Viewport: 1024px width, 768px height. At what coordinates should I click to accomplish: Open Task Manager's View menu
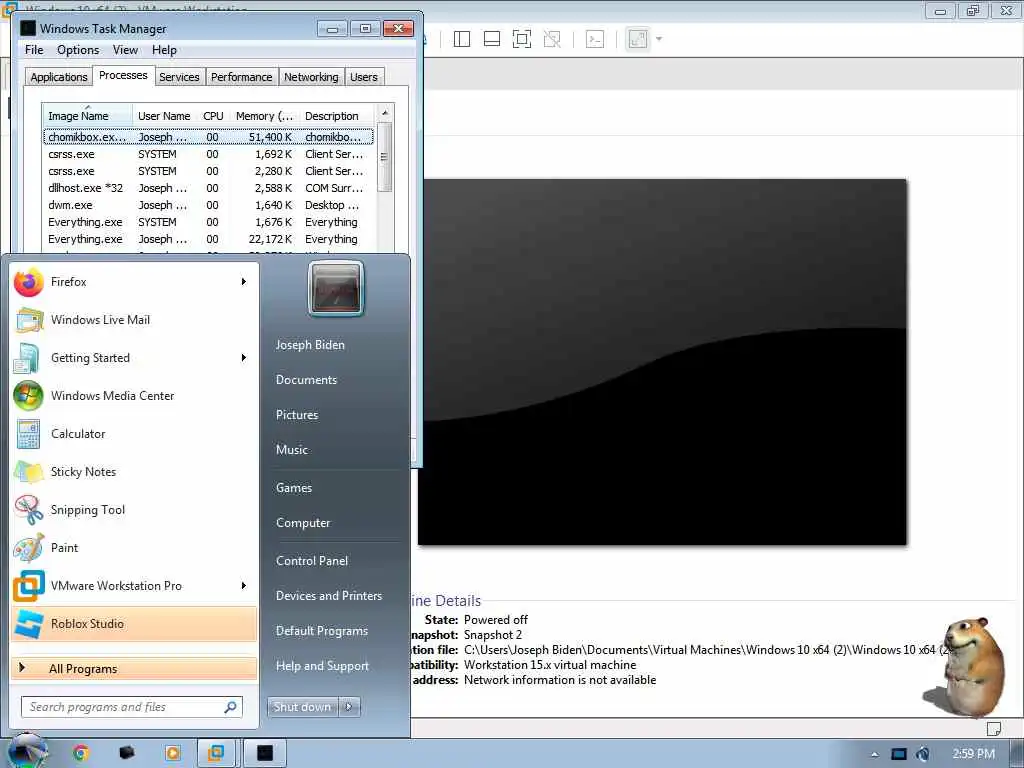125,50
